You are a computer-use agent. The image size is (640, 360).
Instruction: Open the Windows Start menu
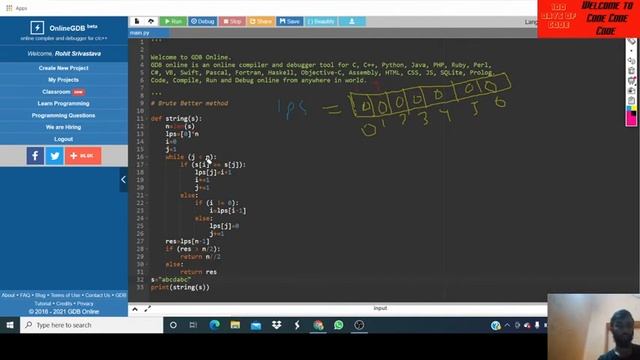click(x=10, y=325)
